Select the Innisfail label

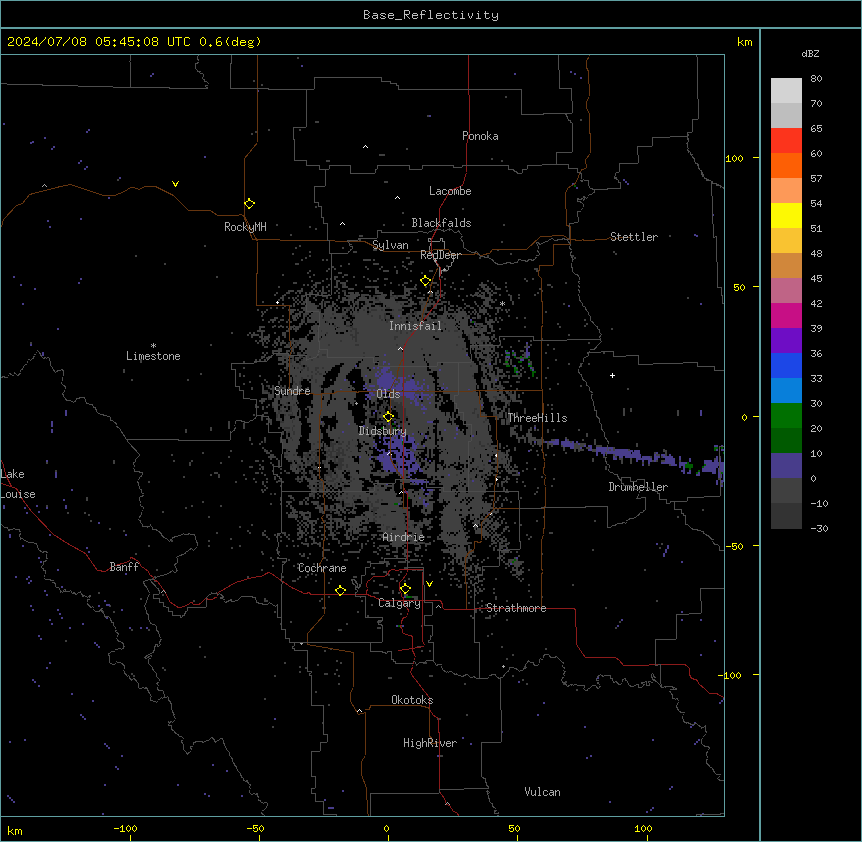(x=415, y=326)
